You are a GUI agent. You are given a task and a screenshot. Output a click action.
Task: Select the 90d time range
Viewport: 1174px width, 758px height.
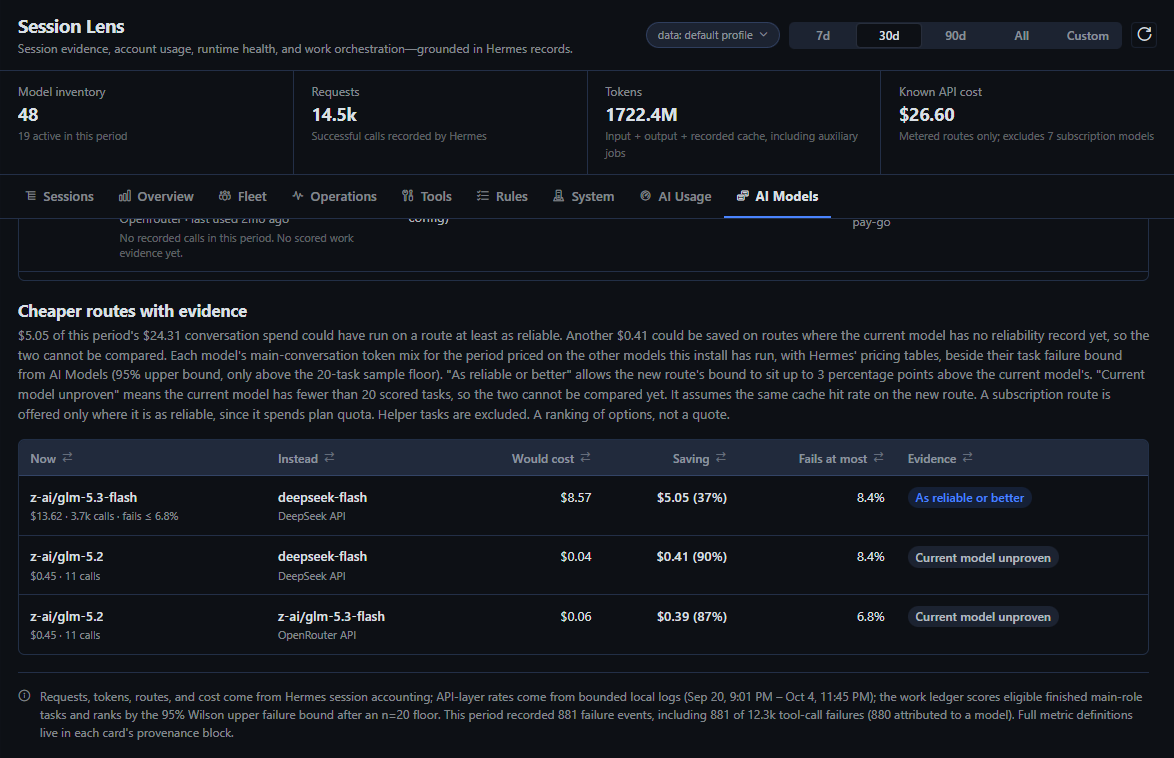coord(955,35)
